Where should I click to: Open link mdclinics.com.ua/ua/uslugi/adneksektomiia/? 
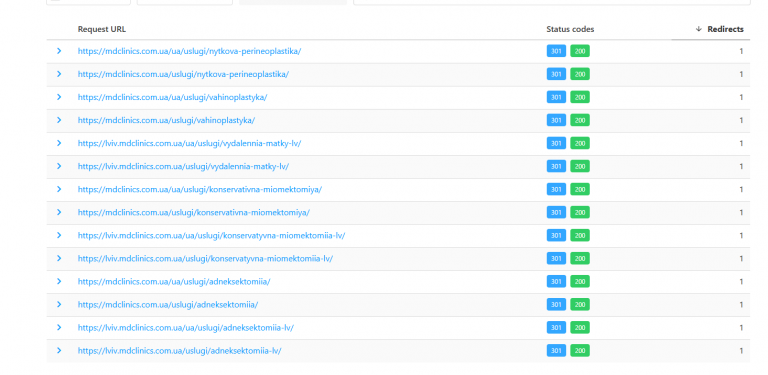click(x=174, y=281)
